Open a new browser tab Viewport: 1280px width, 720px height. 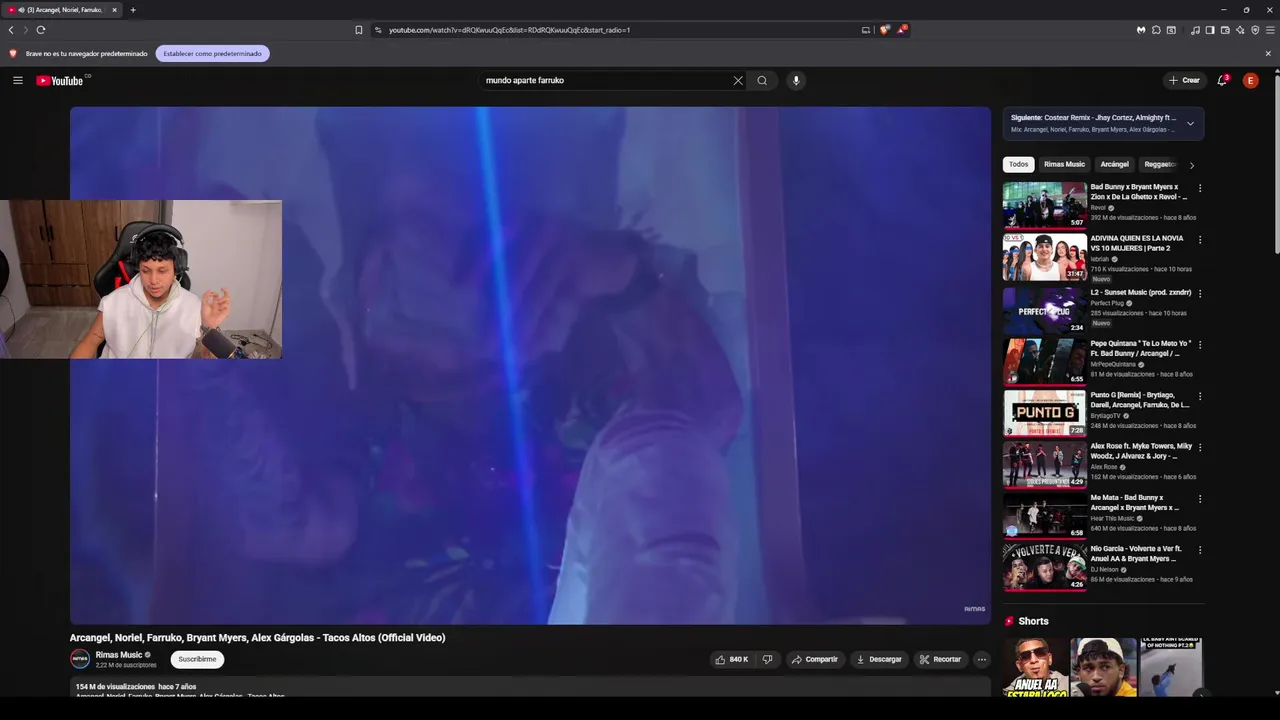(x=133, y=10)
